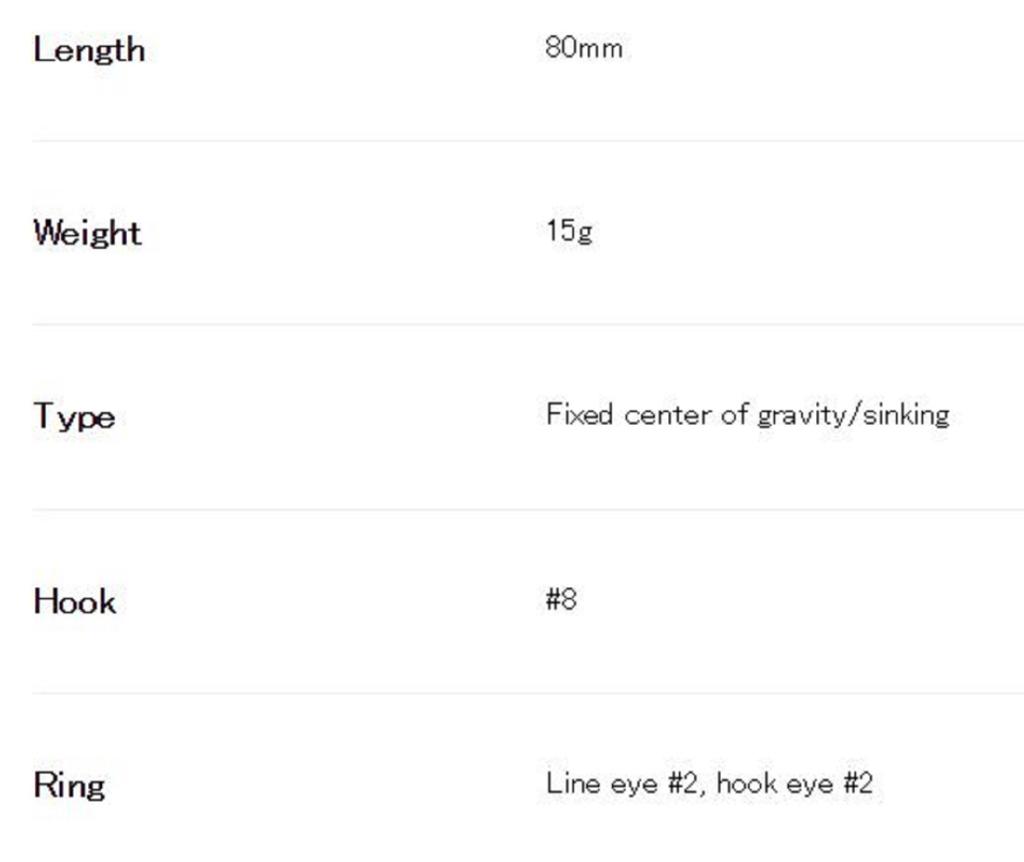1024x862 pixels.
Task: Select the 15g weight value
Action: (569, 232)
